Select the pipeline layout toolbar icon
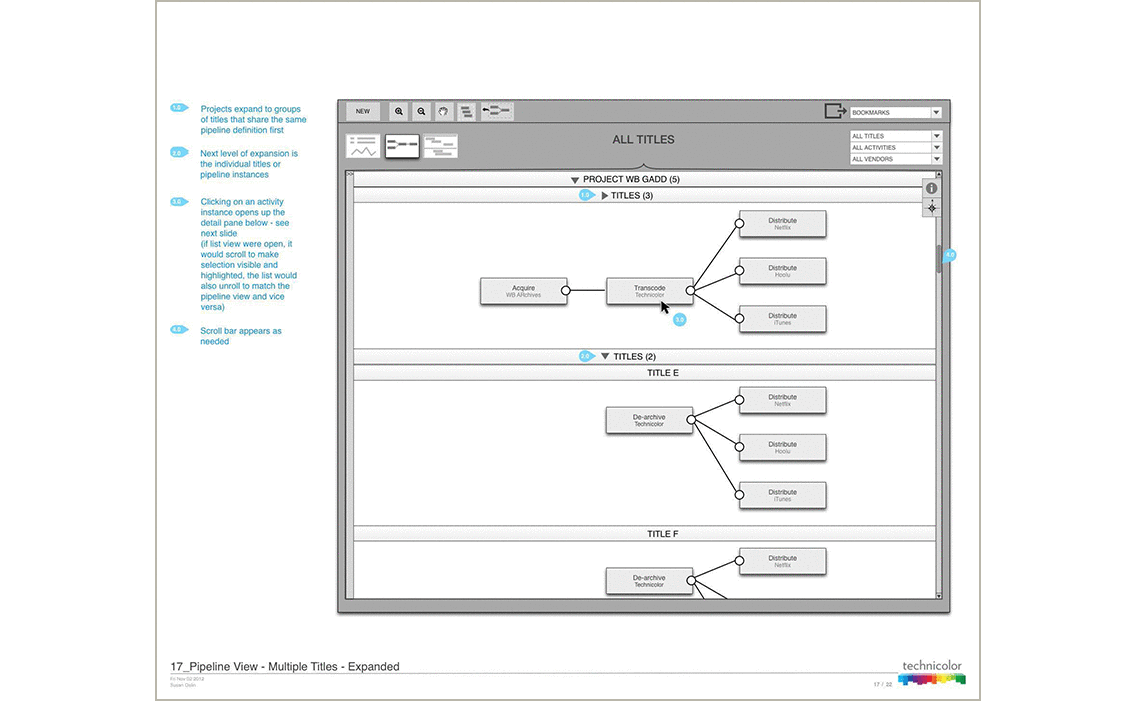 click(x=497, y=112)
